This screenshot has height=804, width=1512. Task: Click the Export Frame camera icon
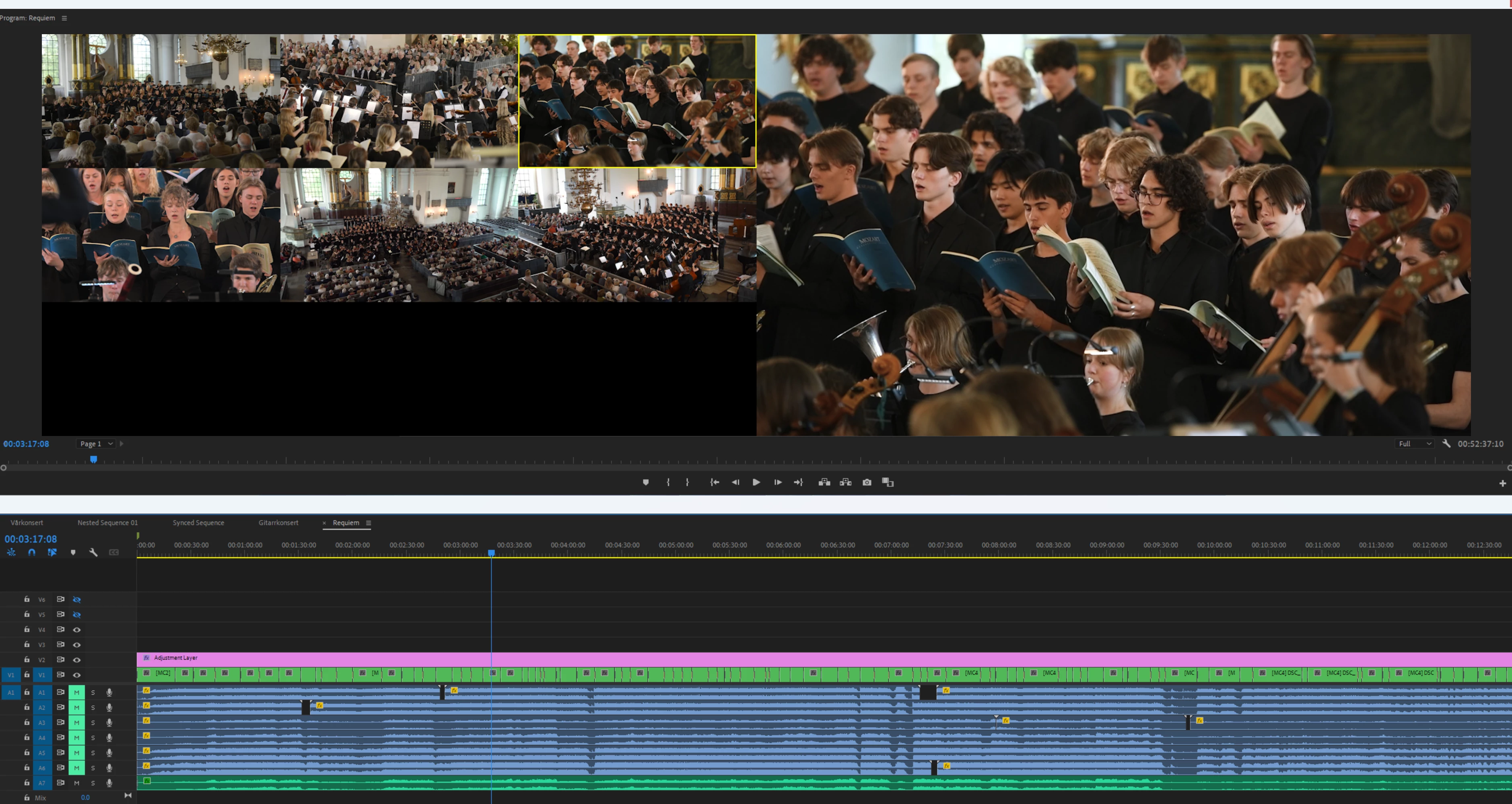click(x=866, y=482)
